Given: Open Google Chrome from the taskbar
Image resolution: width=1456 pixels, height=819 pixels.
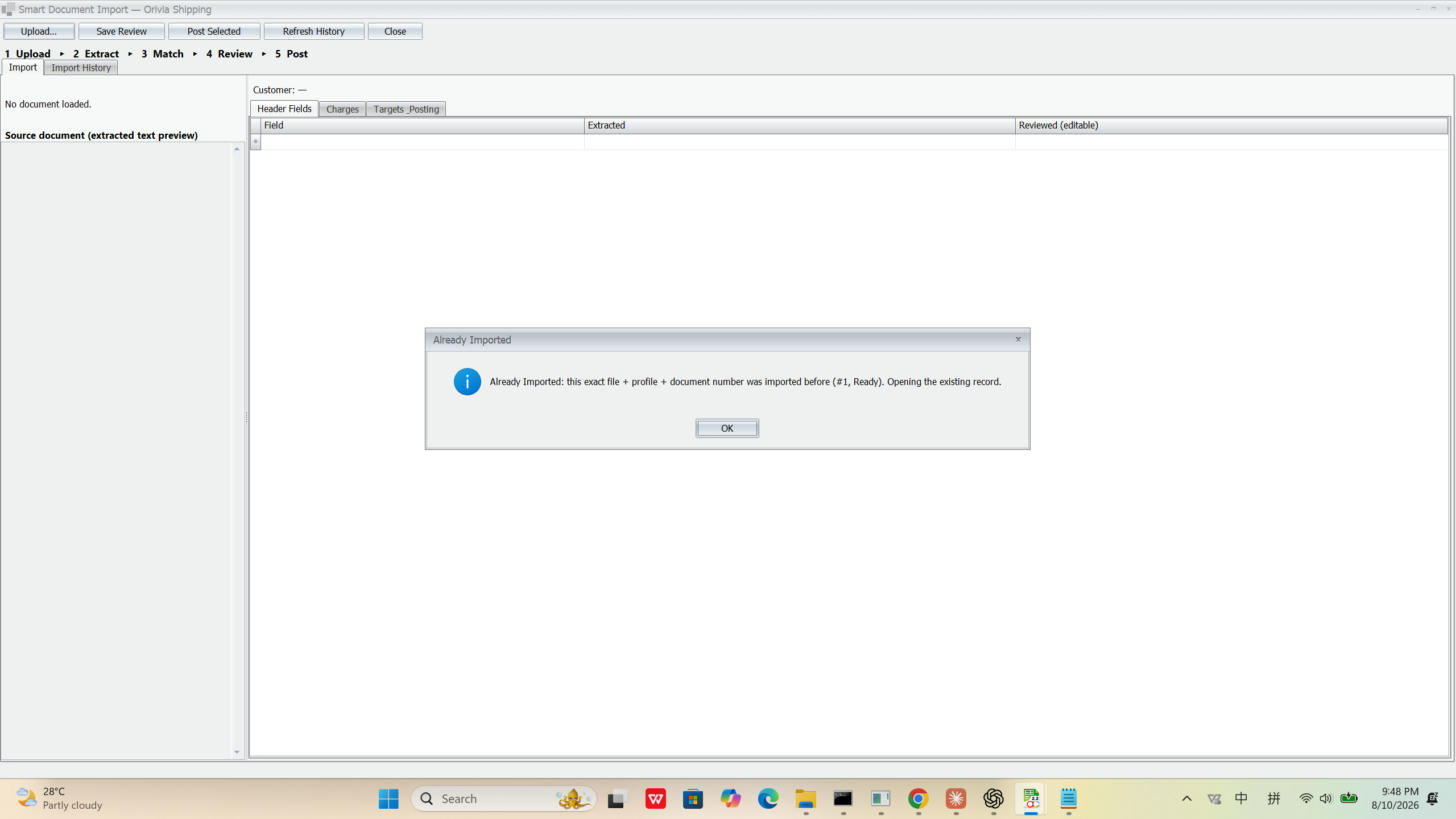Looking at the screenshot, I should coord(918,798).
